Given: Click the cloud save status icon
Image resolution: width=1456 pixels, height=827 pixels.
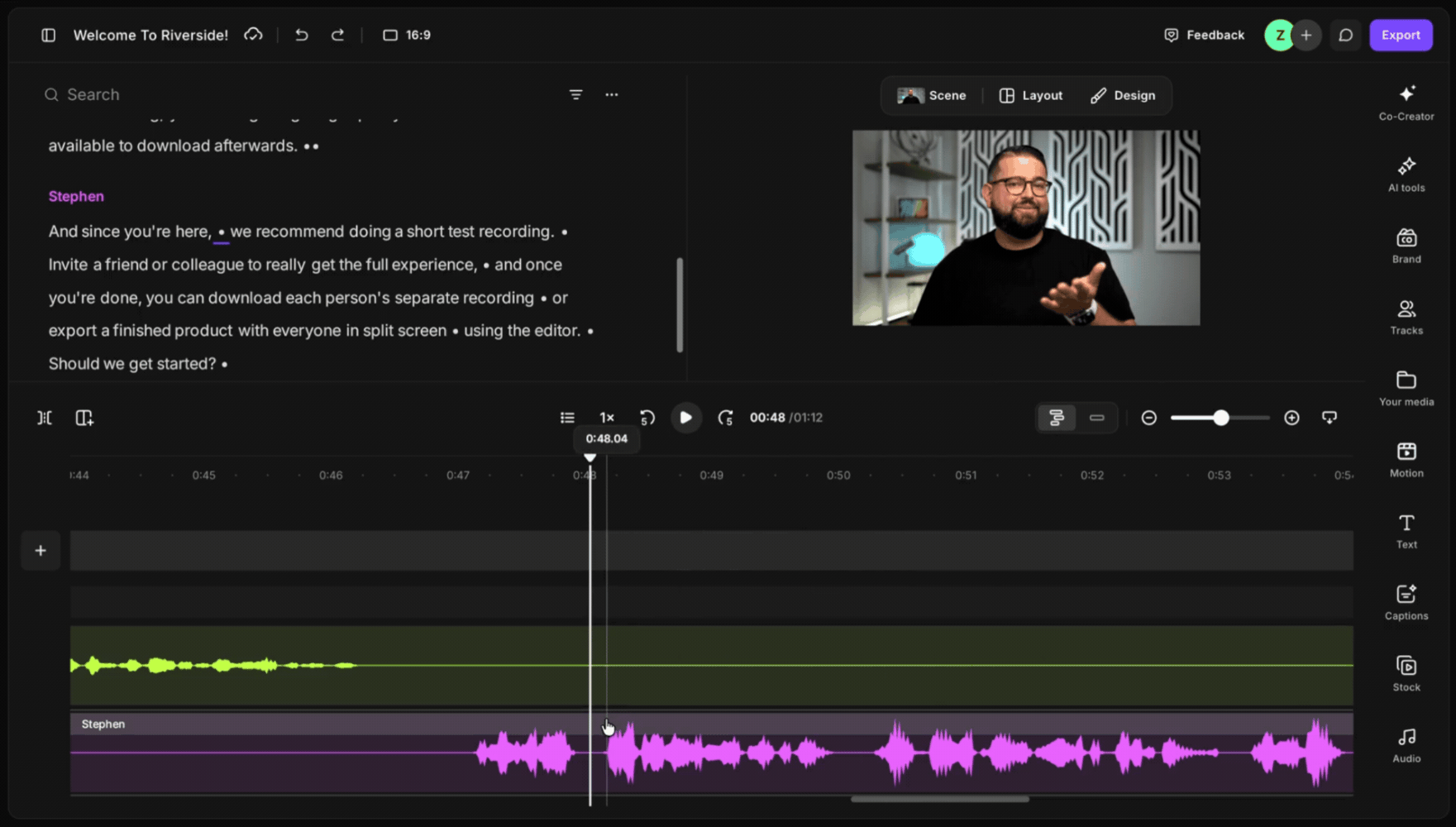Looking at the screenshot, I should (253, 35).
